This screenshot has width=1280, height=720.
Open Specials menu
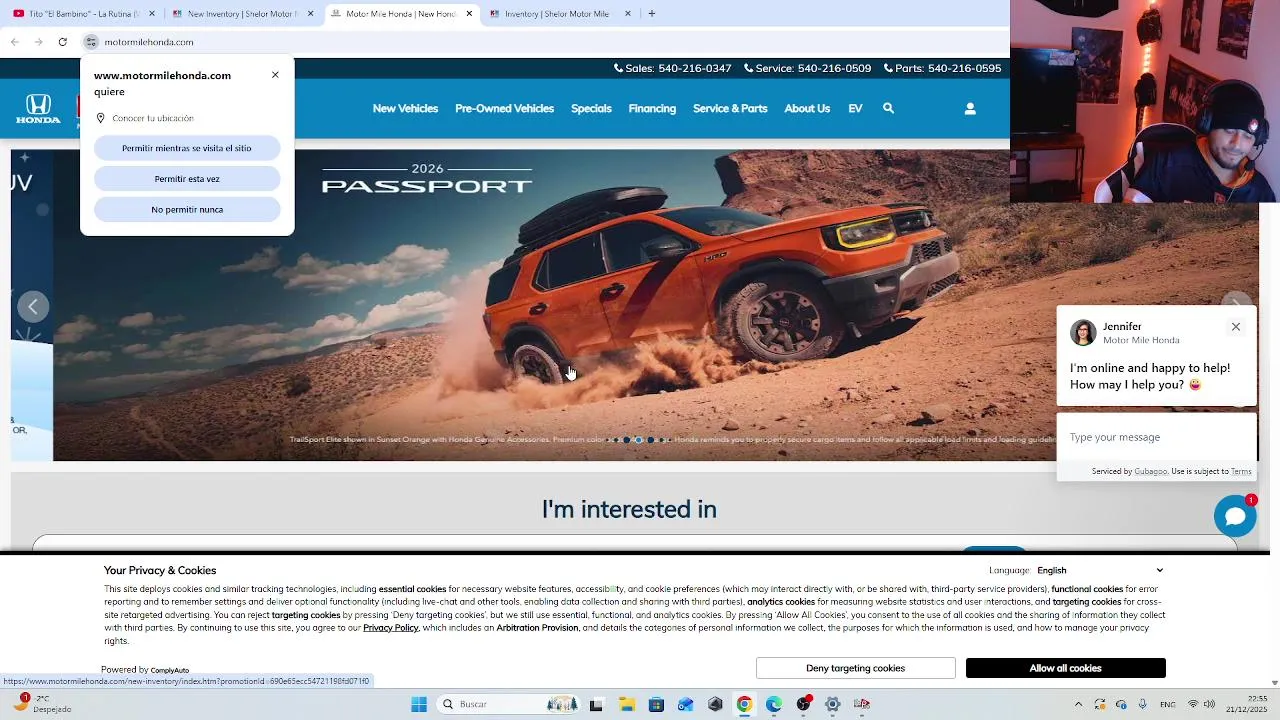[x=591, y=108]
